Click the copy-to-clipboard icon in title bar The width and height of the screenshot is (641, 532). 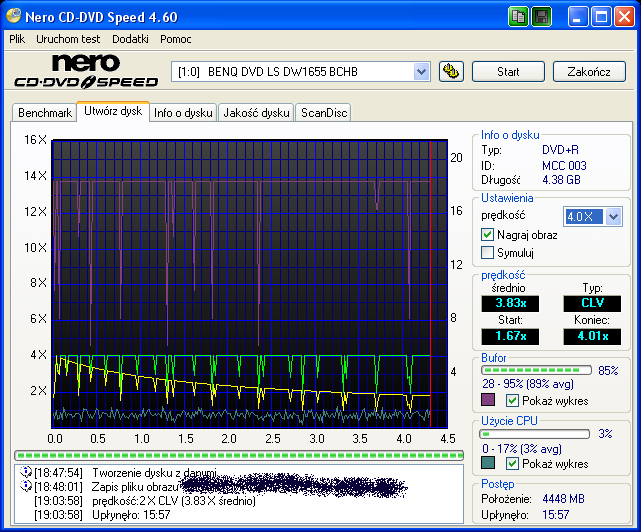[x=518, y=17]
